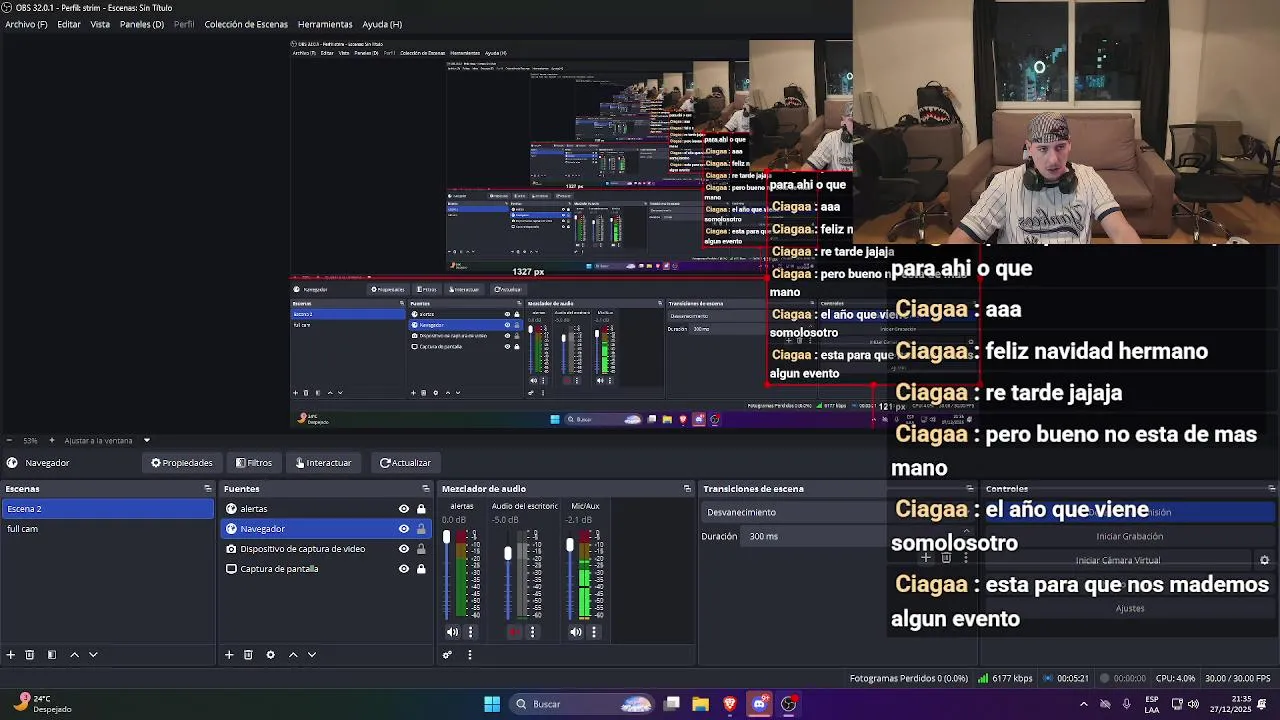This screenshot has width=1280, height=720.
Task: Open options dots for the alertas audio channel
Action: [x=470, y=632]
